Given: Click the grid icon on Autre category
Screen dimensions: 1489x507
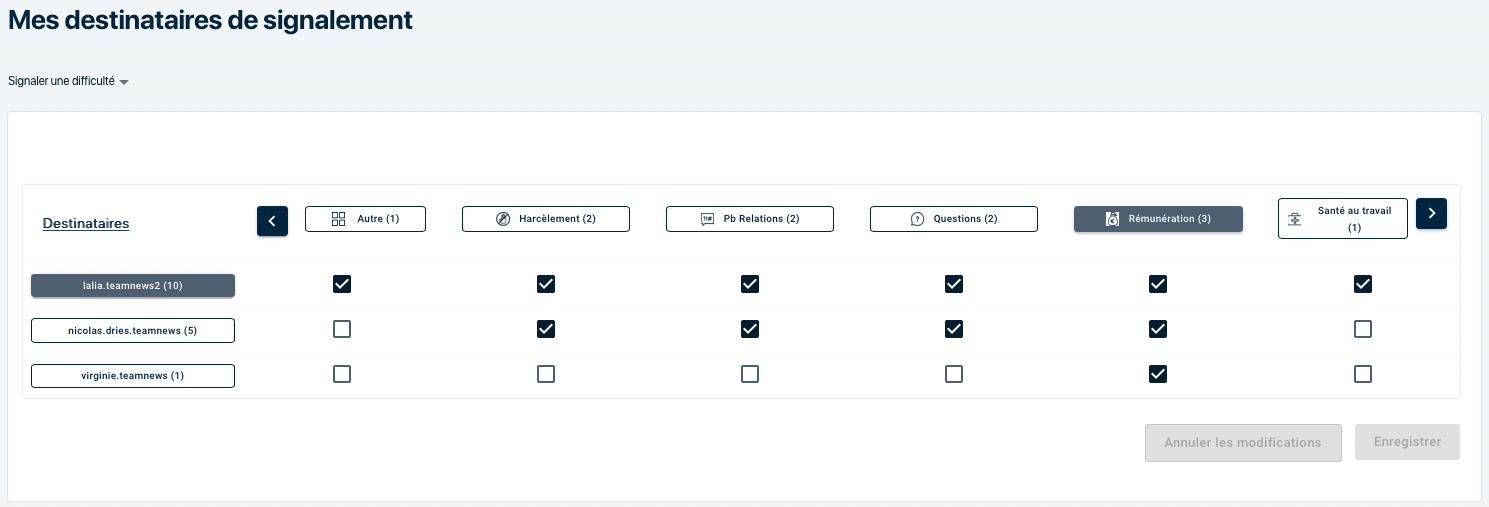Looking at the screenshot, I should point(339,219).
